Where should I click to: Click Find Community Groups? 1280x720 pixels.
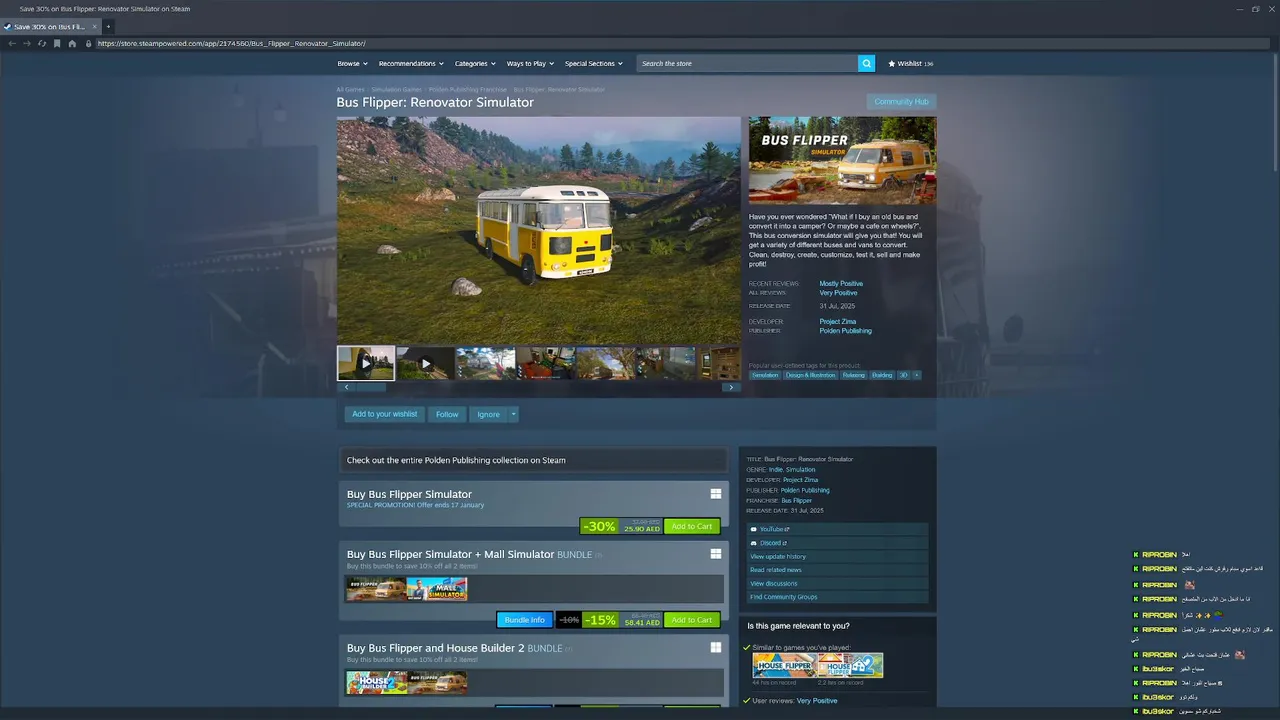tap(838, 597)
